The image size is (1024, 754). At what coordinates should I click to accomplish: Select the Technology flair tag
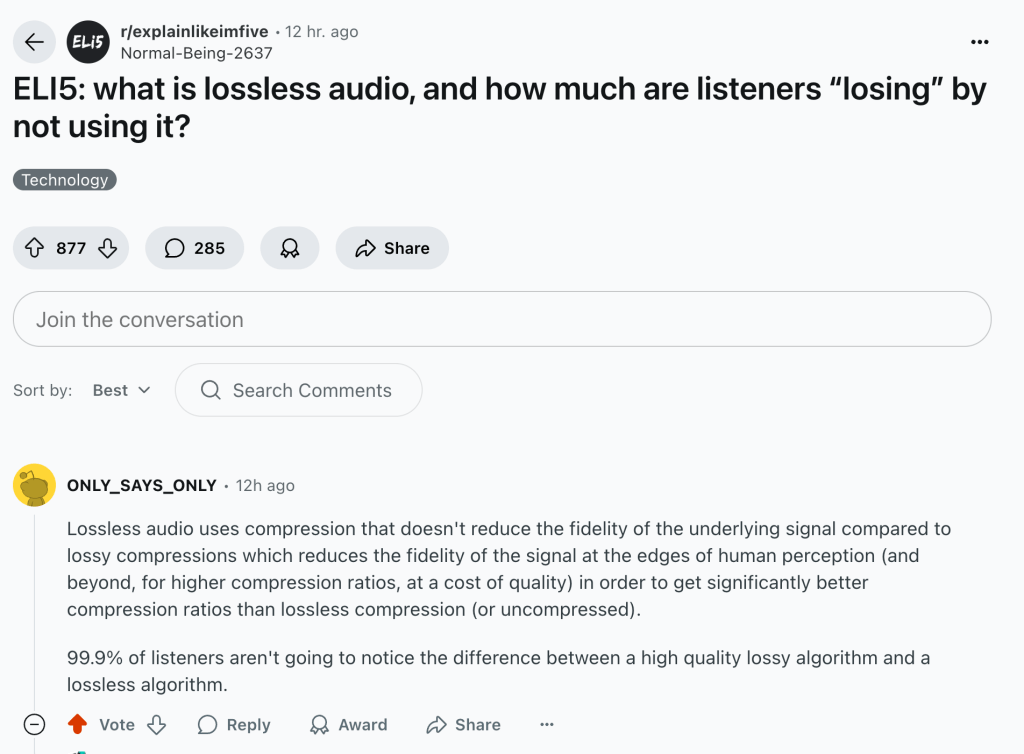65,180
